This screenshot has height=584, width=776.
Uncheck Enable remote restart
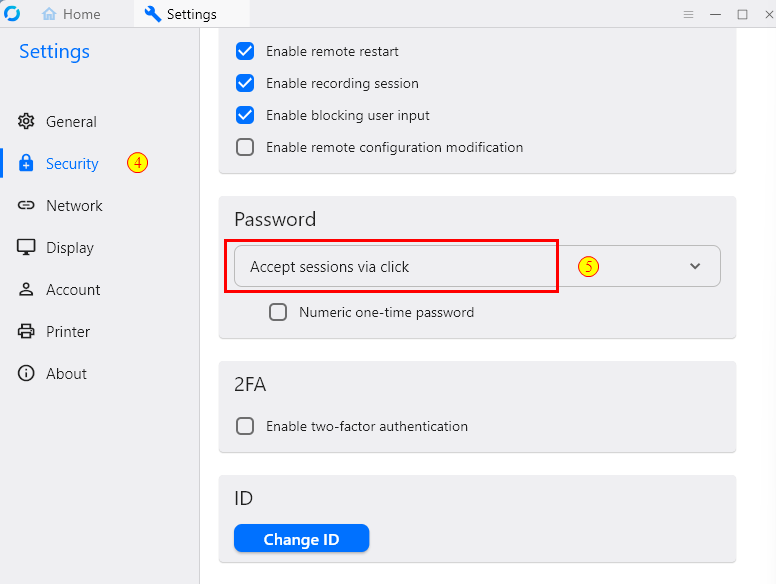(245, 51)
